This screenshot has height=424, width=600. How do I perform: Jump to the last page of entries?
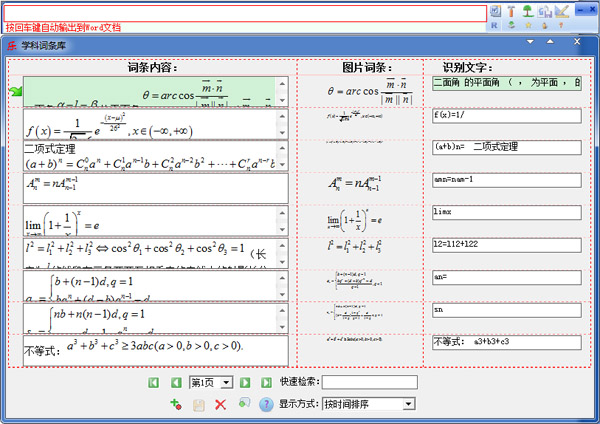[266, 382]
